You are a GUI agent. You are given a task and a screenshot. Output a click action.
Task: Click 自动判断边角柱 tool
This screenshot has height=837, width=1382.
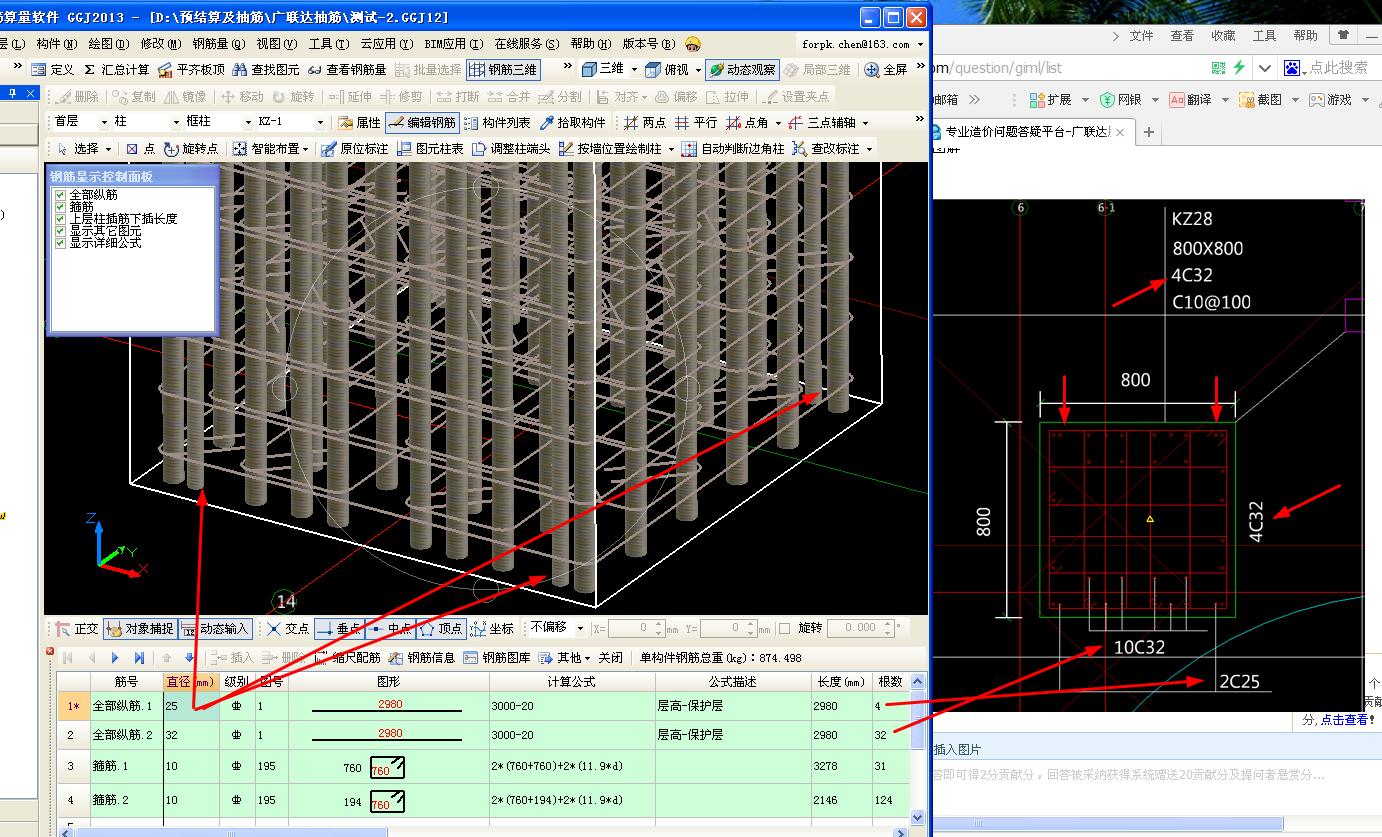point(733,148)
